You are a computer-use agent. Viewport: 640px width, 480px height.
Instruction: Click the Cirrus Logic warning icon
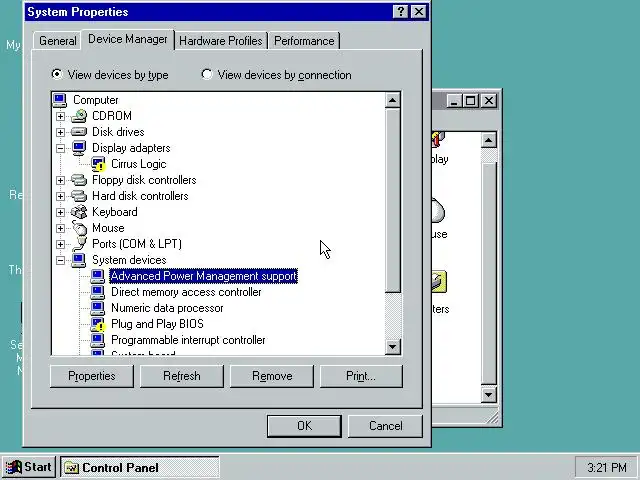[98, 164]
